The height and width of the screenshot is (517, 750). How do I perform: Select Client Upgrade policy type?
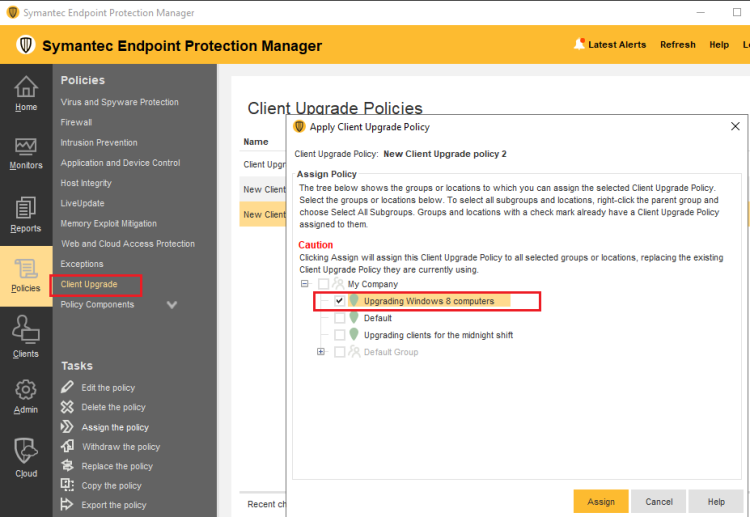[89, 284]
